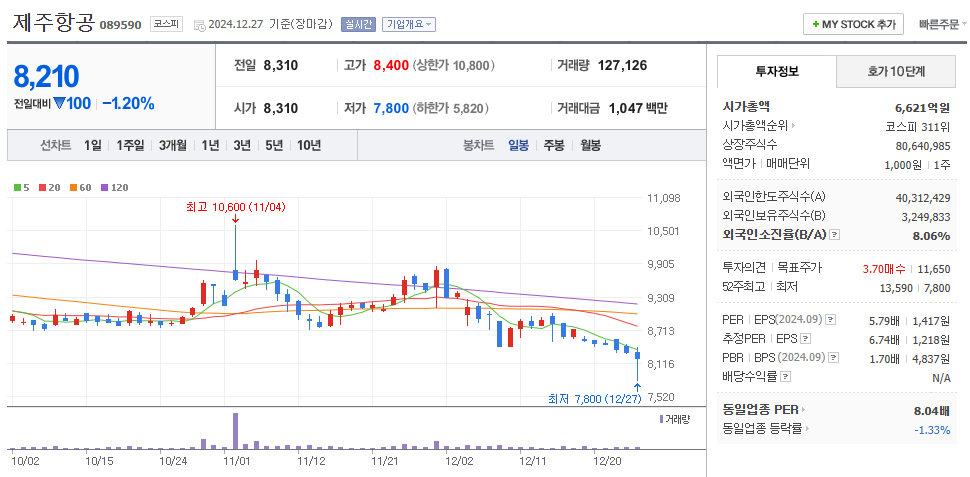Click the 전일 value 8,310
The image size is (970, 477).
pos(281,65)
